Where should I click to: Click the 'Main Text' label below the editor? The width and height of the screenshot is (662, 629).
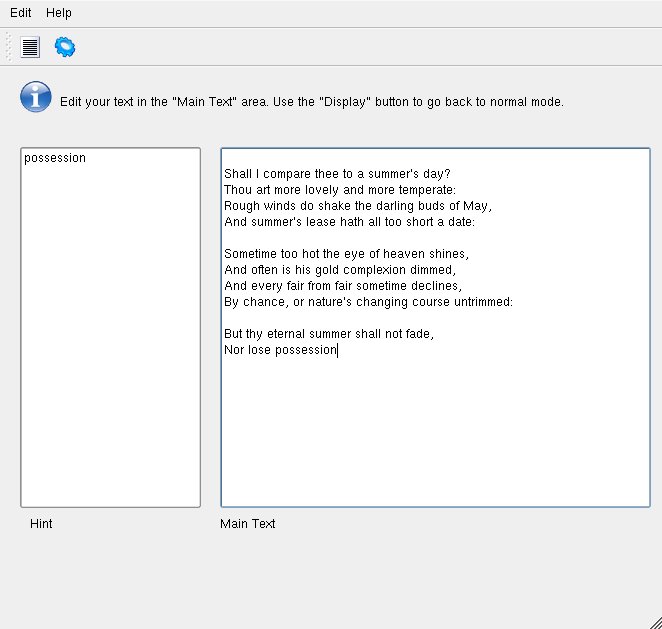tap(247, 524)
